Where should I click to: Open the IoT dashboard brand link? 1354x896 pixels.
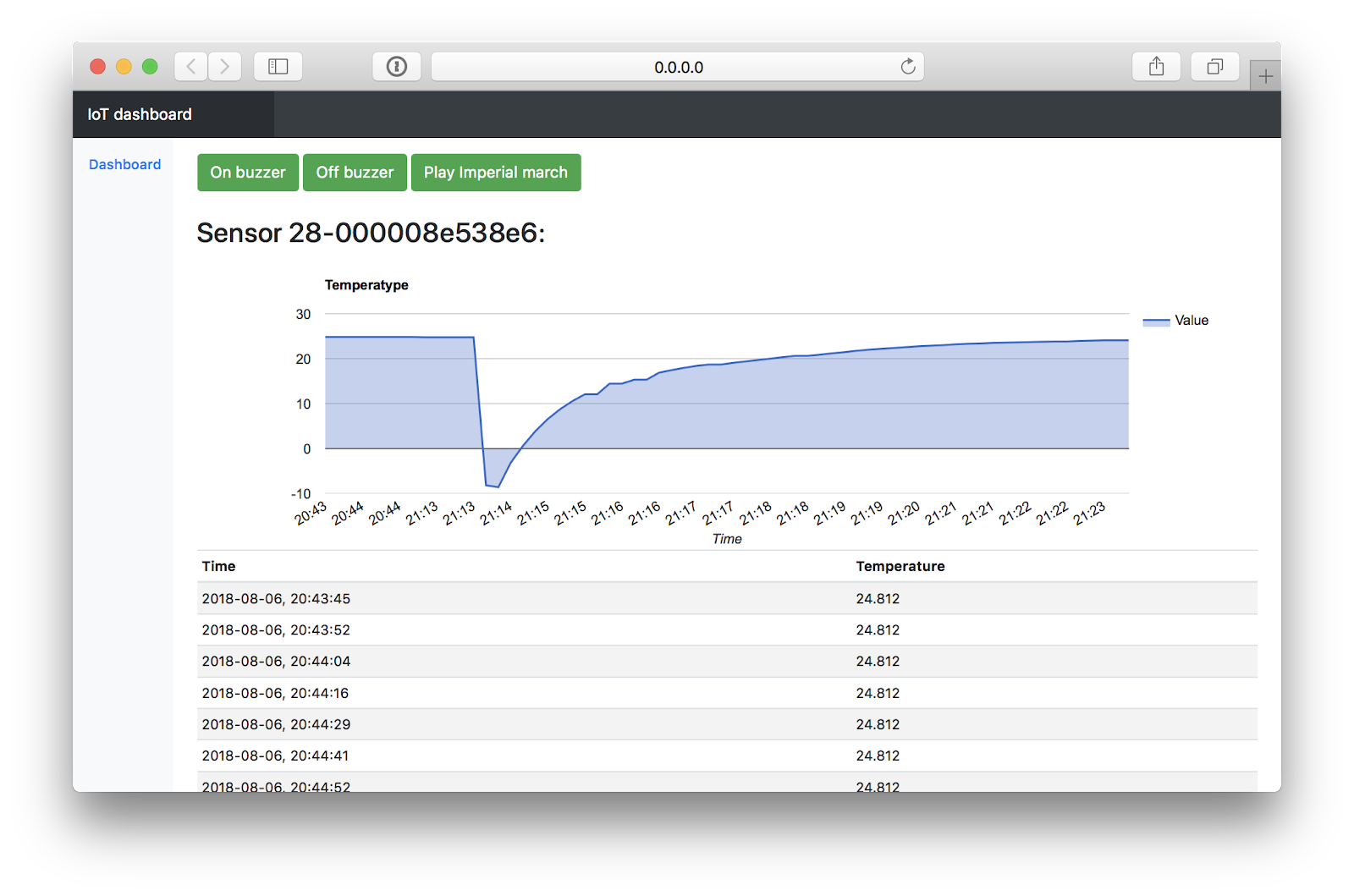[x=140, y=114]
